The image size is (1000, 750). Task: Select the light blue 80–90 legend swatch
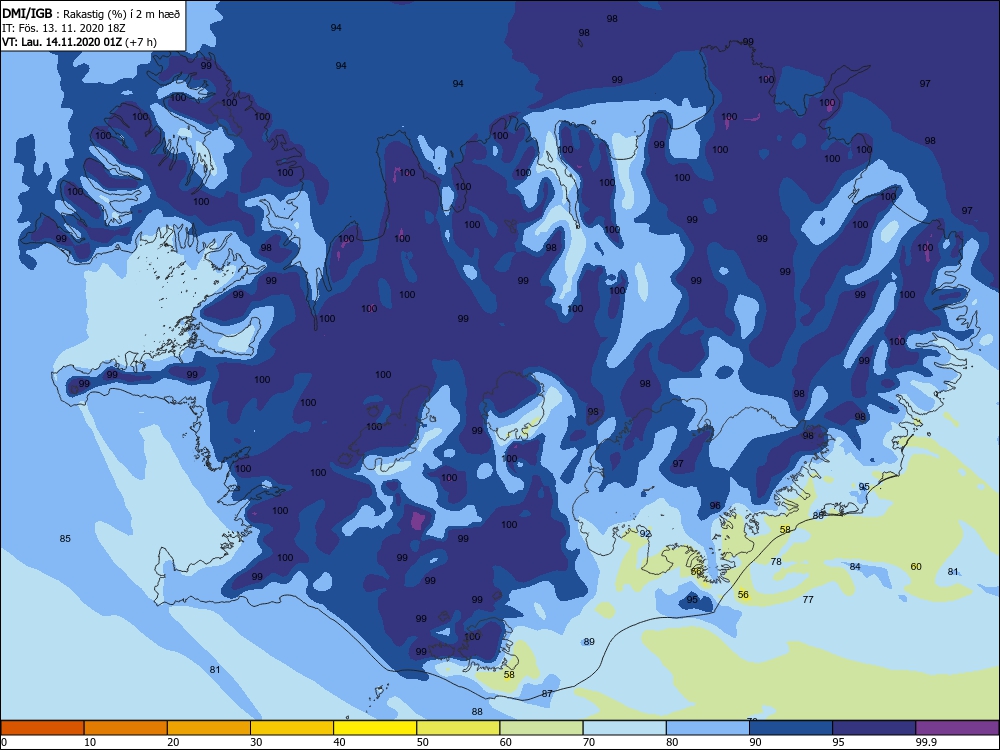708,728
